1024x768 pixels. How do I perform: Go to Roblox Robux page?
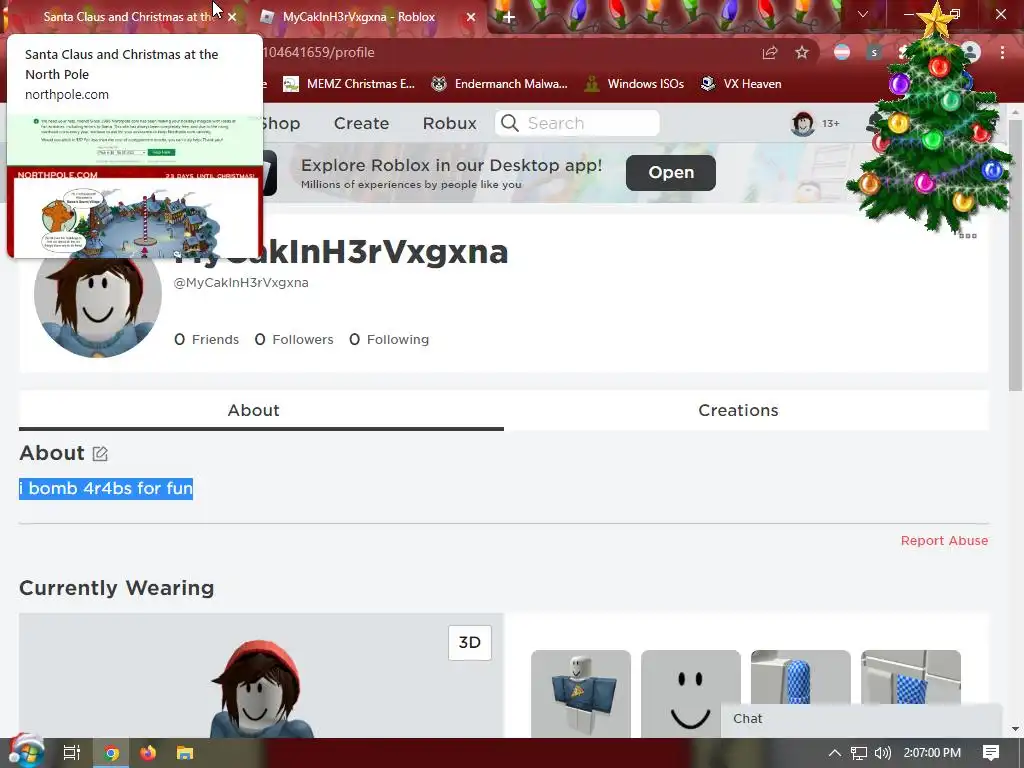449,123
